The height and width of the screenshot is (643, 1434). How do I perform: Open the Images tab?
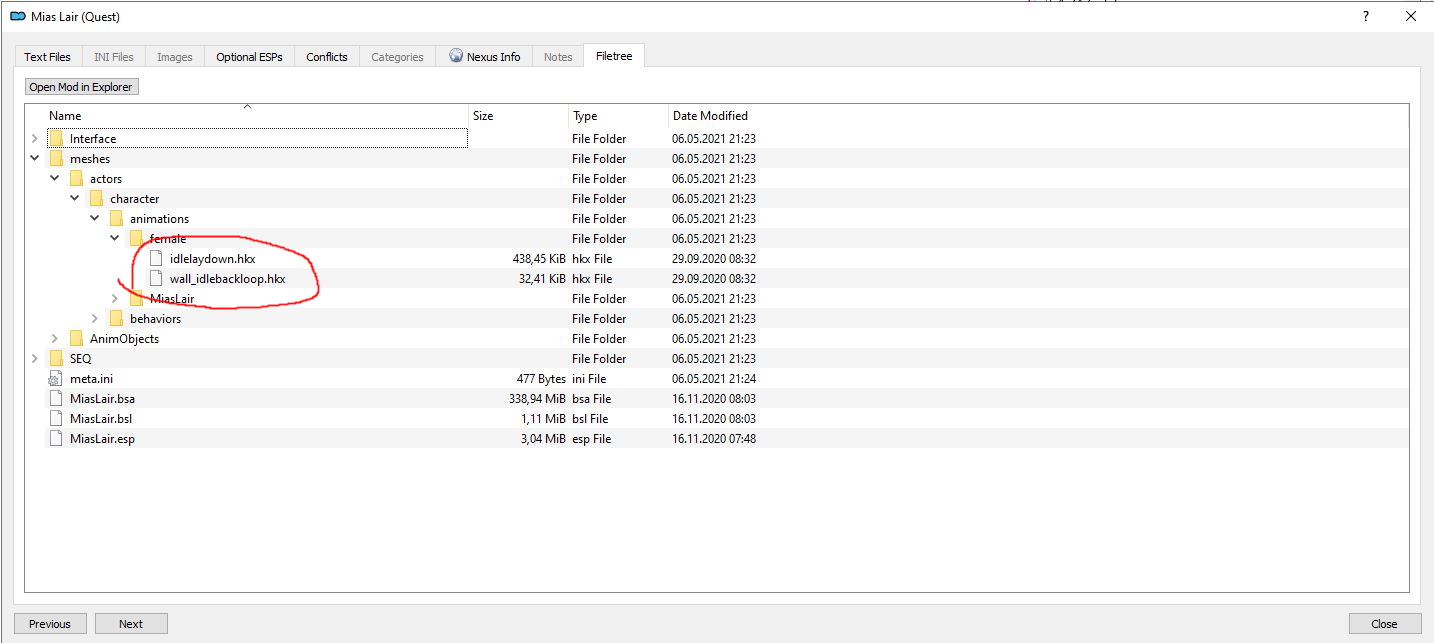point(174,57)
